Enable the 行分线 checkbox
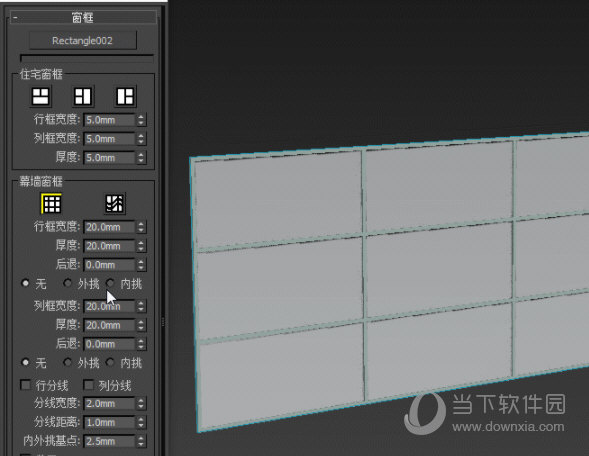Image resolution: width=589 pixels, height=456 pixels. click(26, 385)
